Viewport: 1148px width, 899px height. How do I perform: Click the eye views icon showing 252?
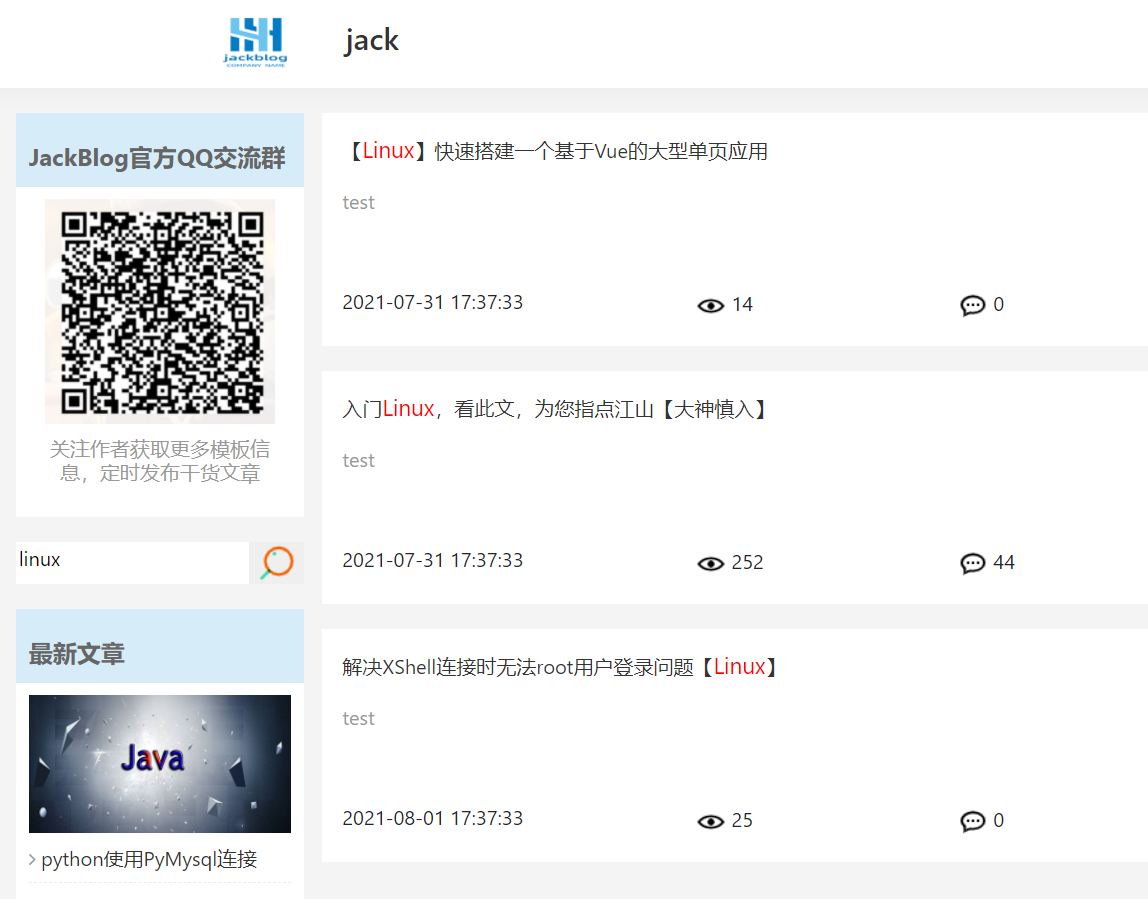tap(710, 563)
